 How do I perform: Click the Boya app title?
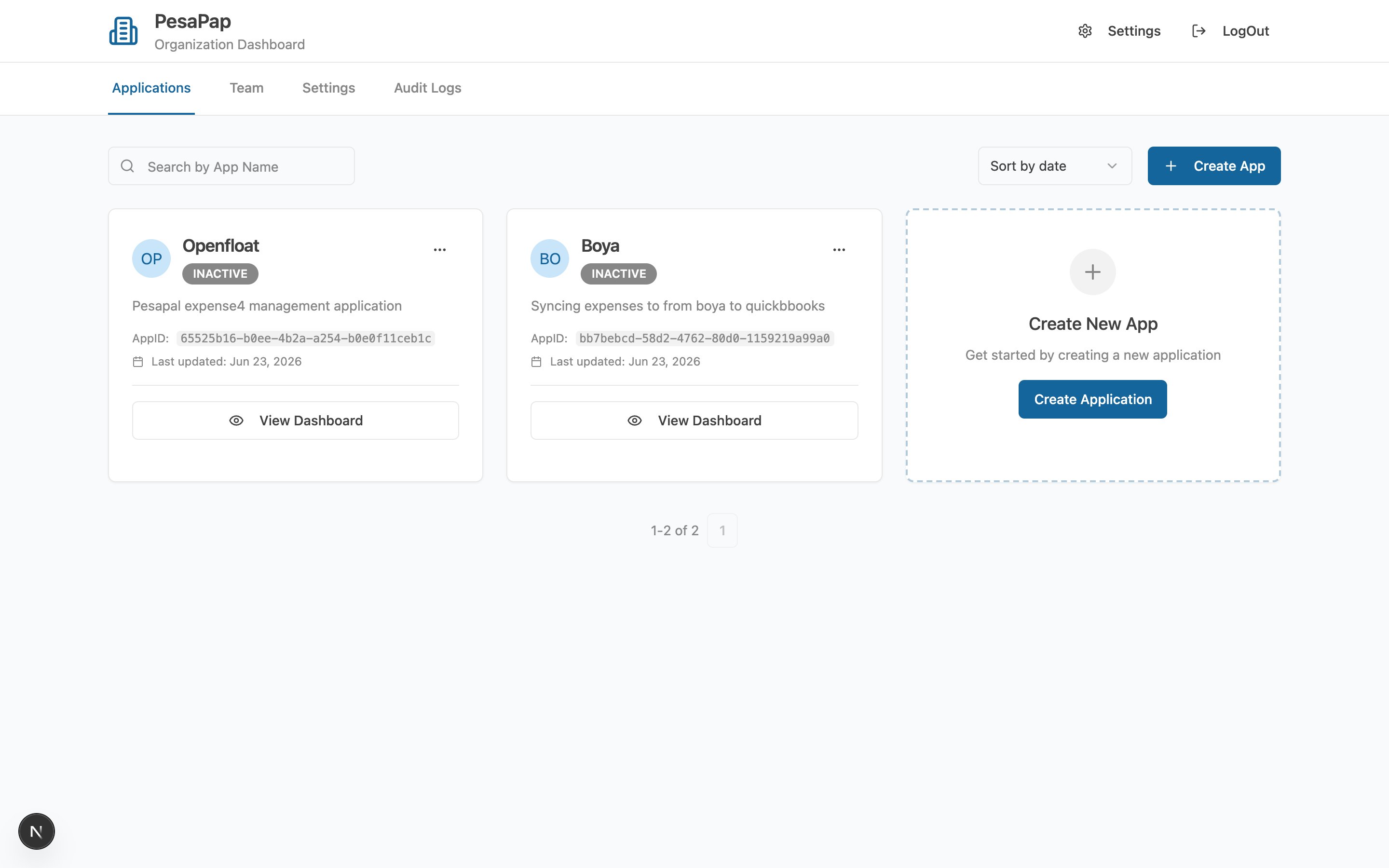tap(600, 246)
